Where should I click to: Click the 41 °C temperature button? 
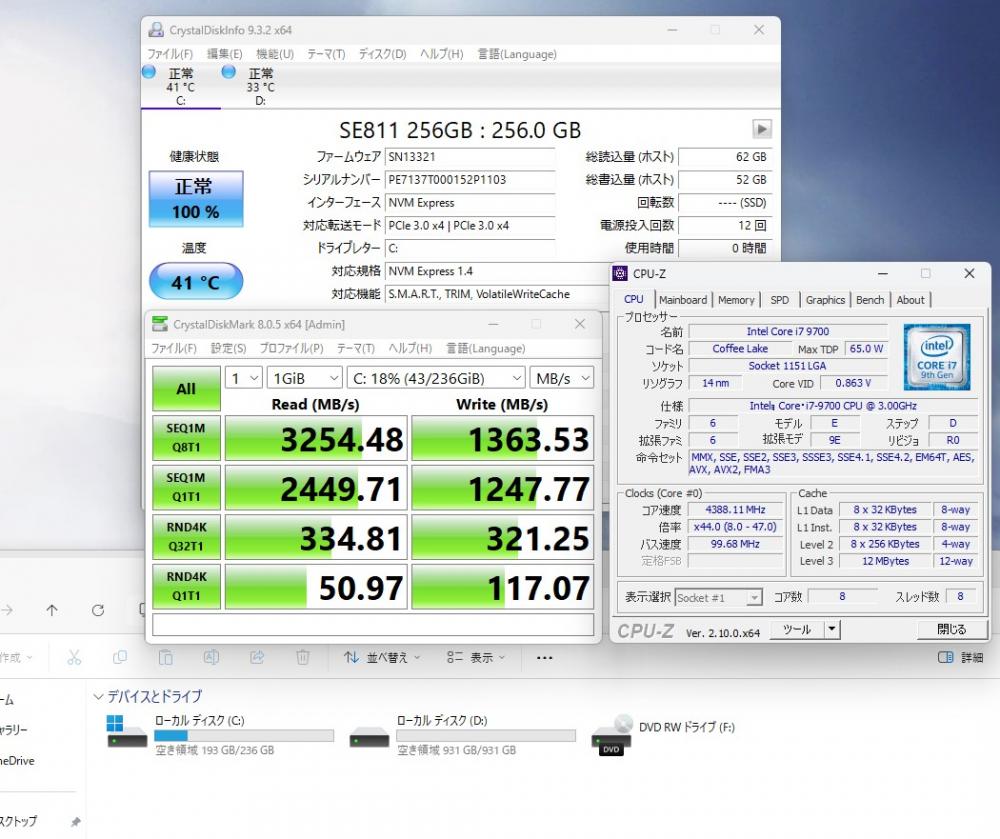(x=196, y=281)
